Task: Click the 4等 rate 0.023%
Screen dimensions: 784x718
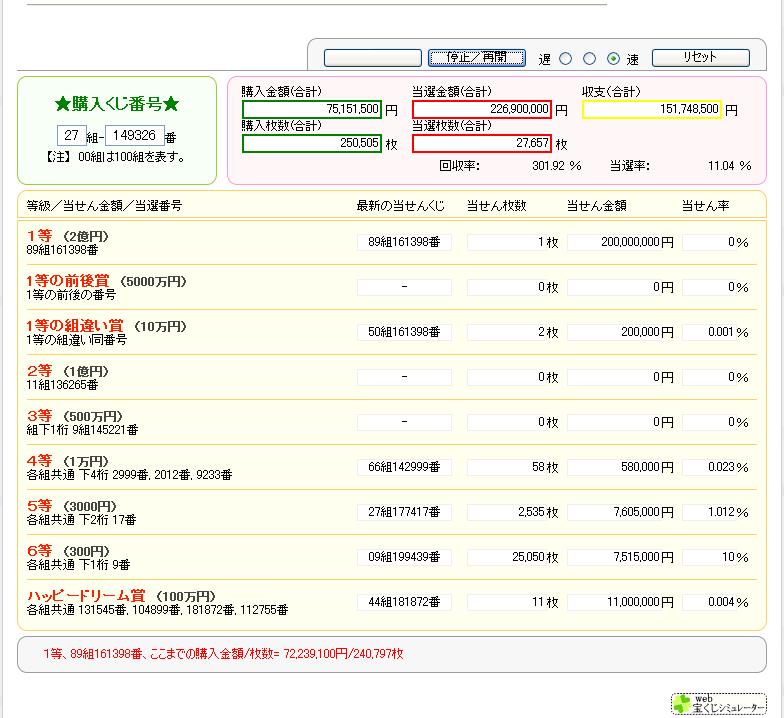Action: [x=716, y=467]
